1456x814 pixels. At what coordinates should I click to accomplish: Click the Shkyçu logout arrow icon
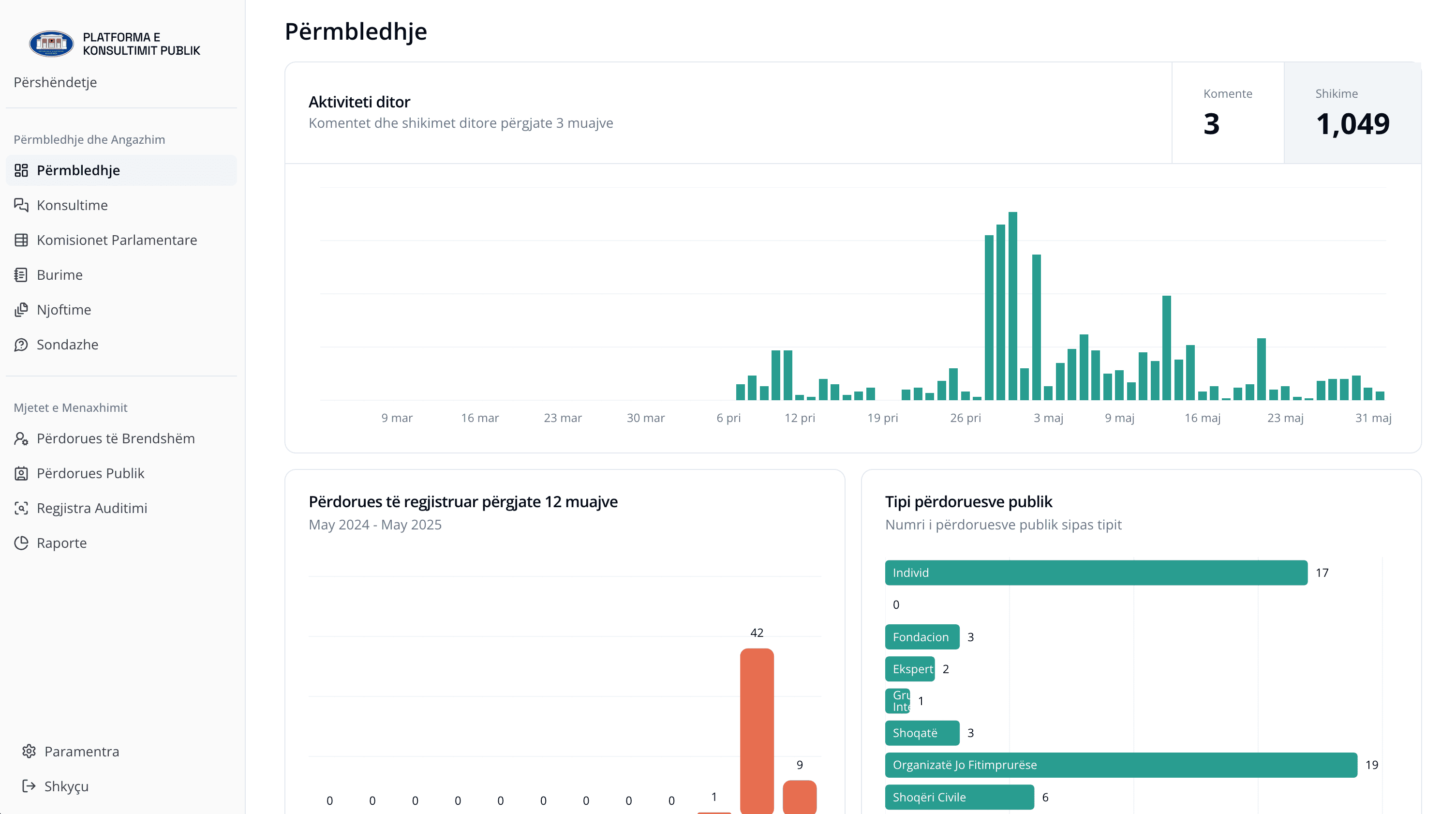coord(29,786)
